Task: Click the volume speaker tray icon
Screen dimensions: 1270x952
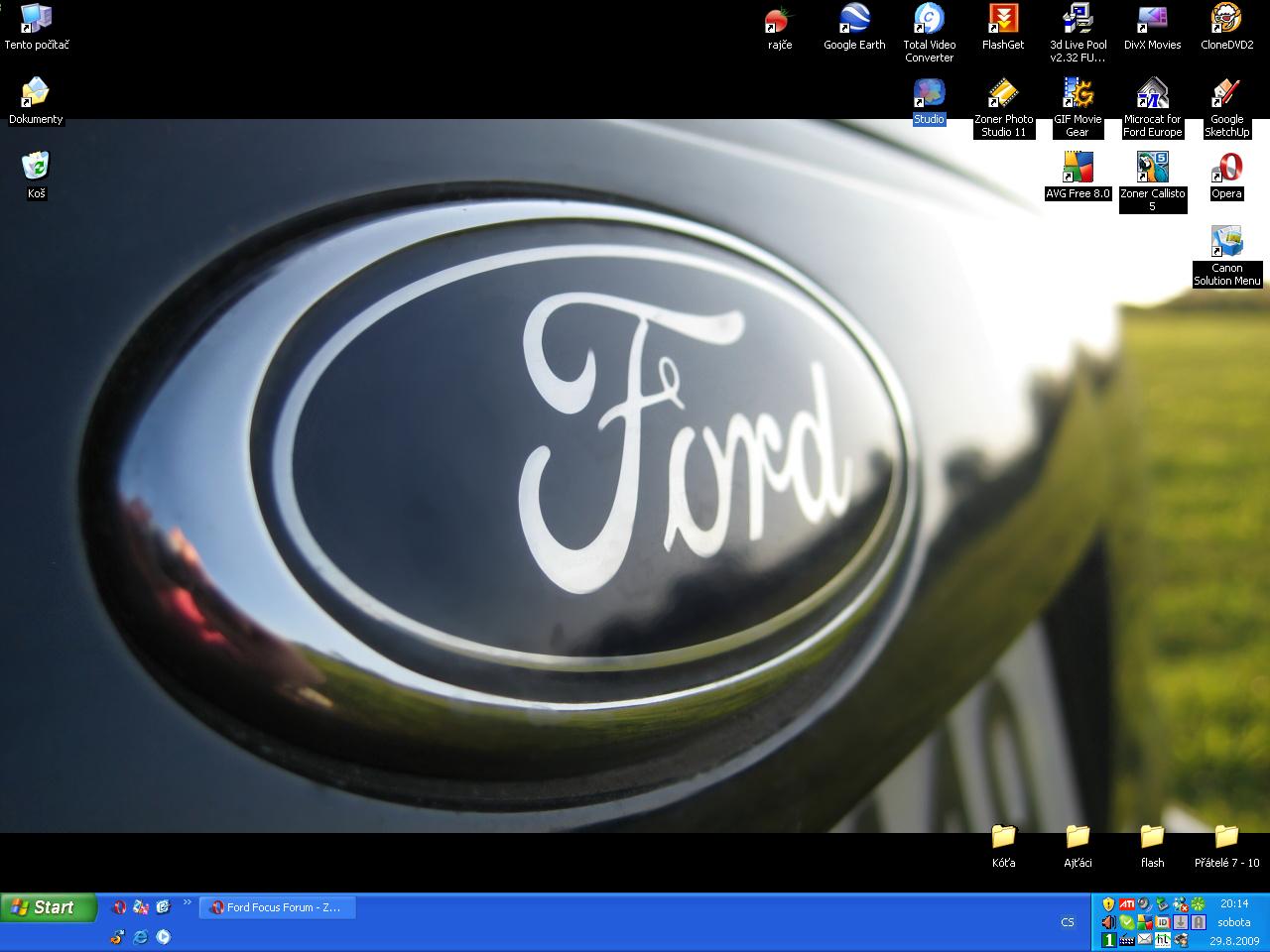Action: point(1108,922)
